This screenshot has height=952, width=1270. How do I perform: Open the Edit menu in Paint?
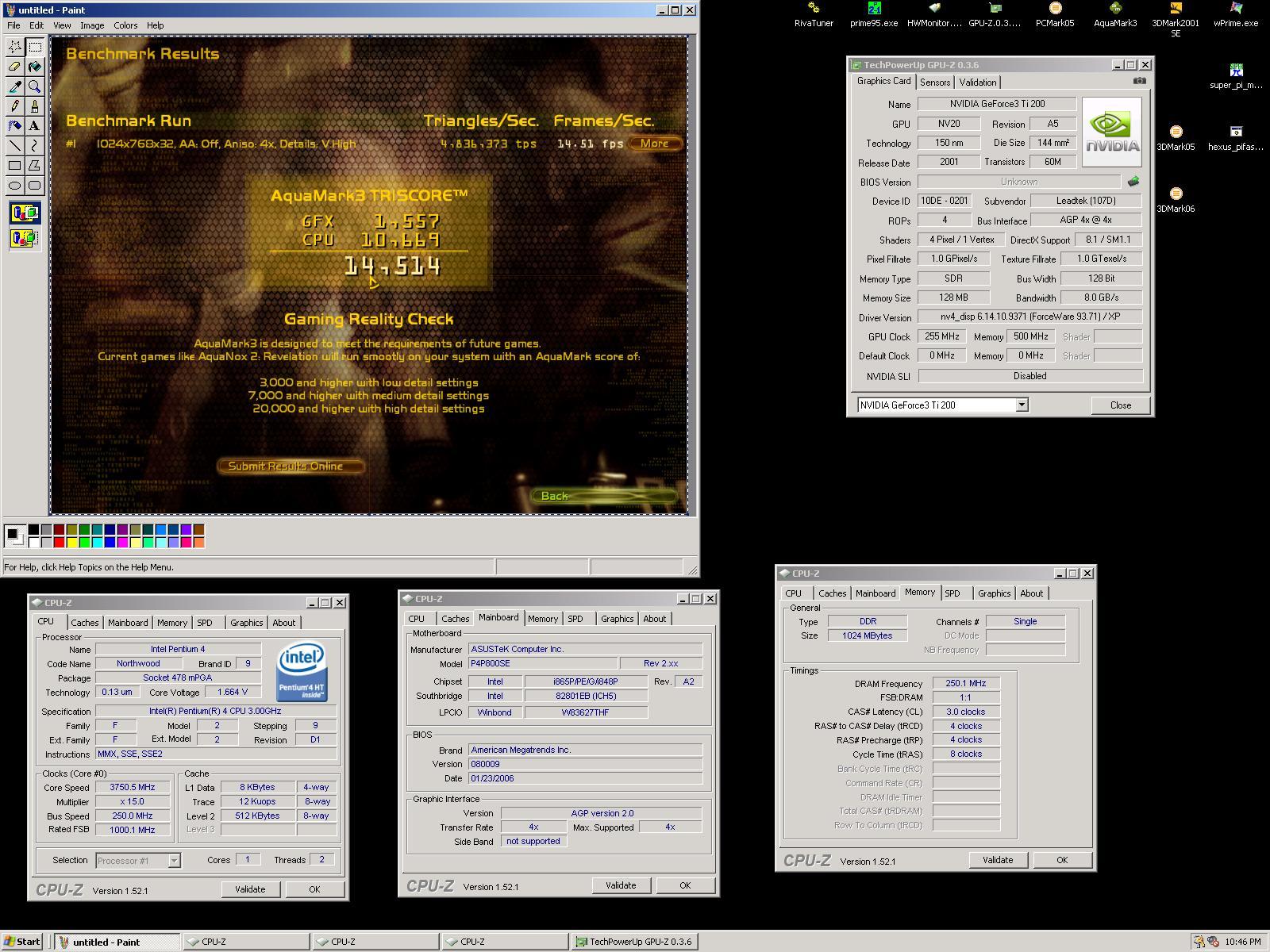click(x=37, y=25)
